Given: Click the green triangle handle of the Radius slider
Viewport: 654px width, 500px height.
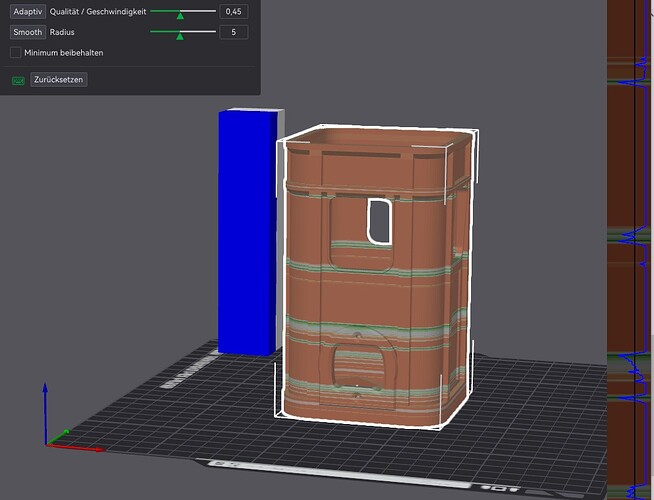Looking at the screenshot, I should [180, 36].
